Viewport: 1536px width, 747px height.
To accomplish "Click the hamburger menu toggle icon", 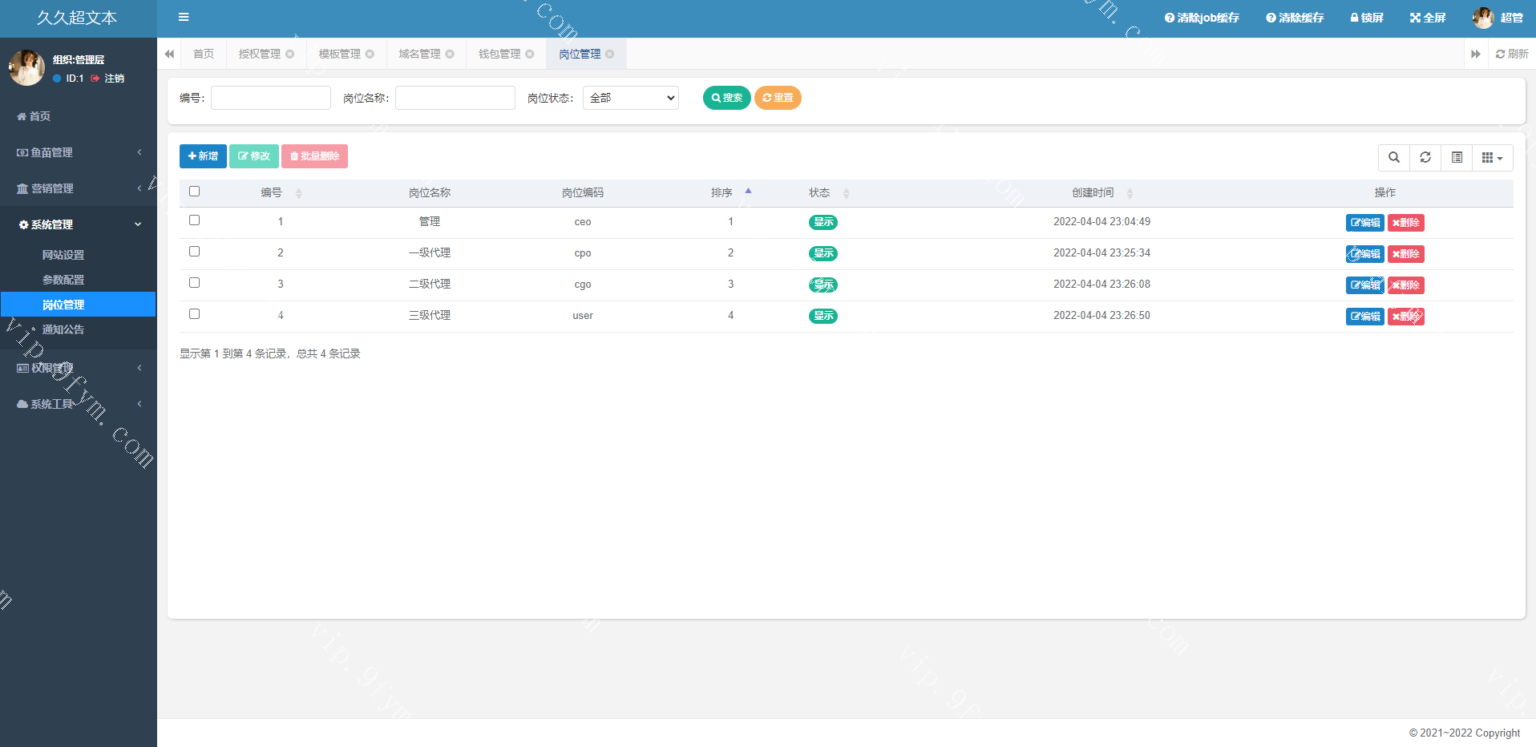I will pyautogui.click(x=183, y=17).
